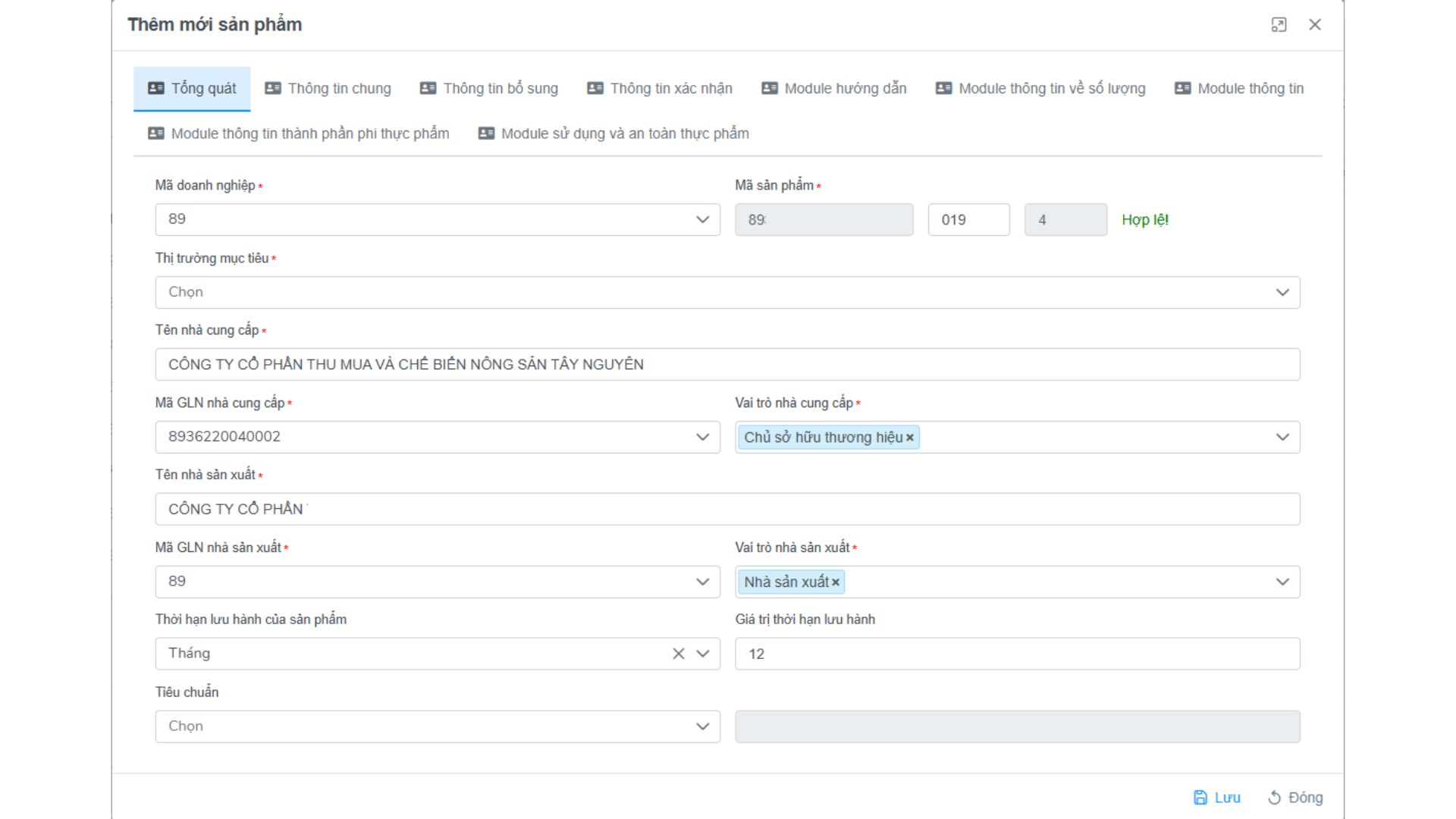
Task: Open the Mã doanh nghiệp dropdown
Action: [x=702, y=220]
